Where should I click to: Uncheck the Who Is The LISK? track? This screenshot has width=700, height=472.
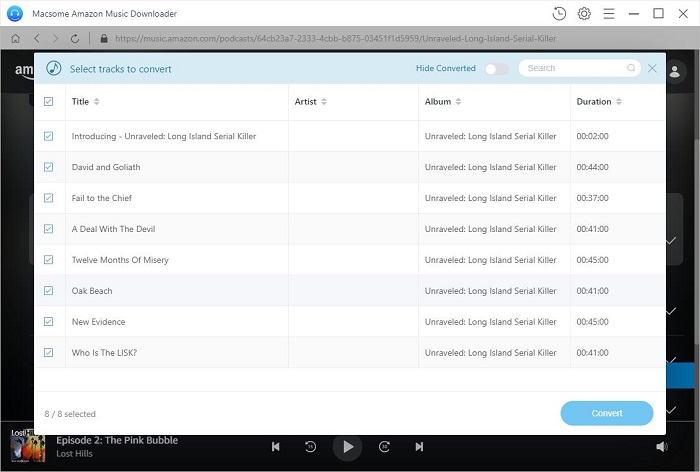click(x=49, y=352)
